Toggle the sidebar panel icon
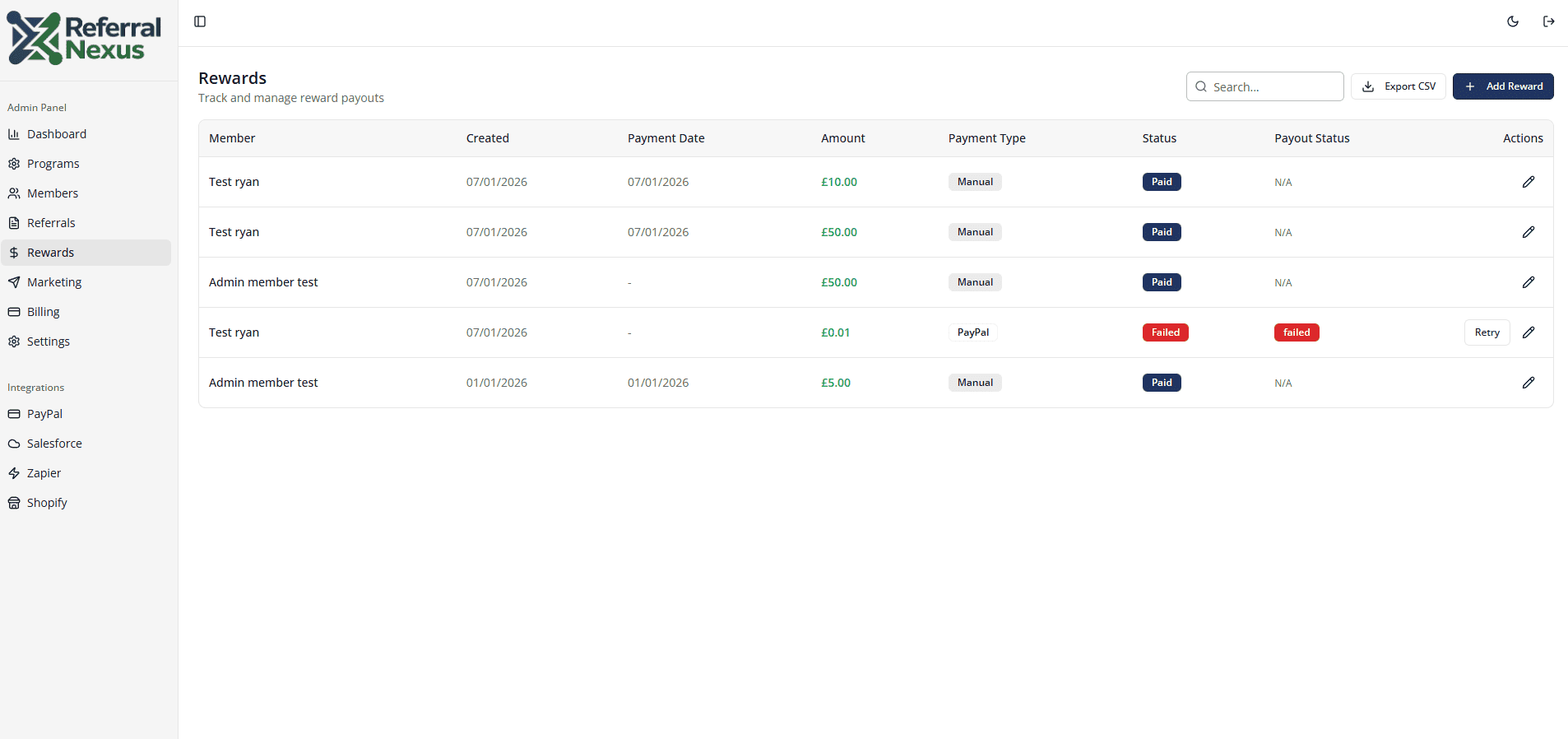 (x=200, y=21)
